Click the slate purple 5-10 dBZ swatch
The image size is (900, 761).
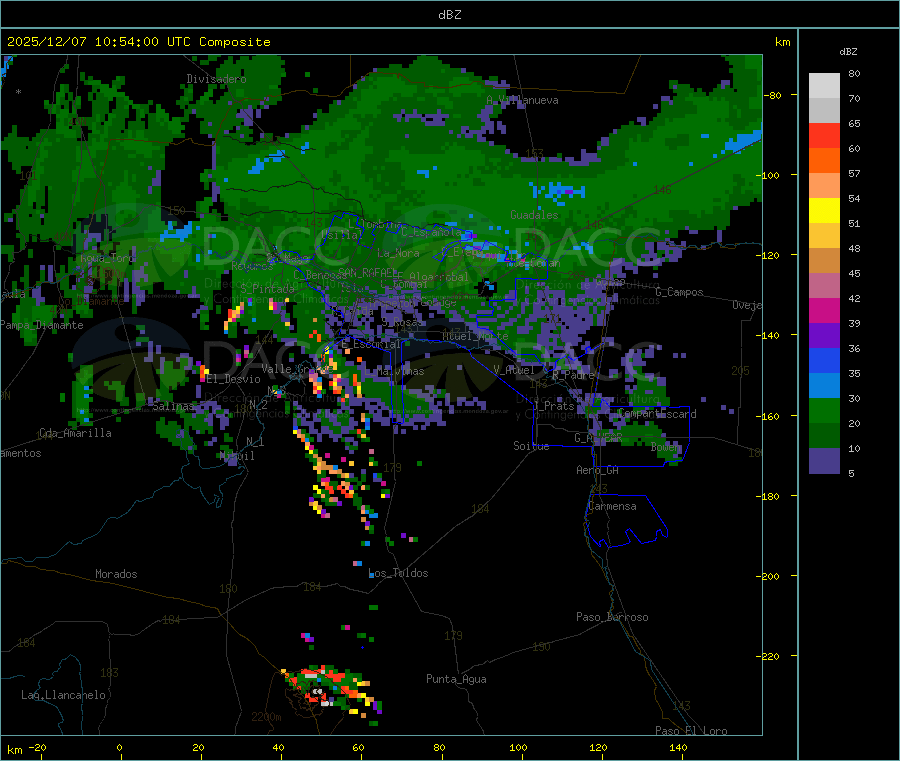coord(824,461)
